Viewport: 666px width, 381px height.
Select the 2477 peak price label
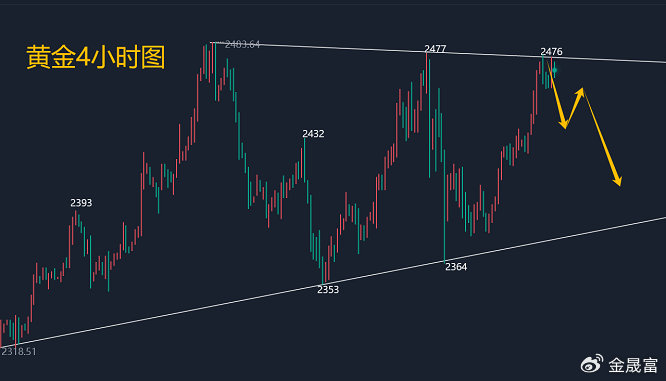point(435,49)
